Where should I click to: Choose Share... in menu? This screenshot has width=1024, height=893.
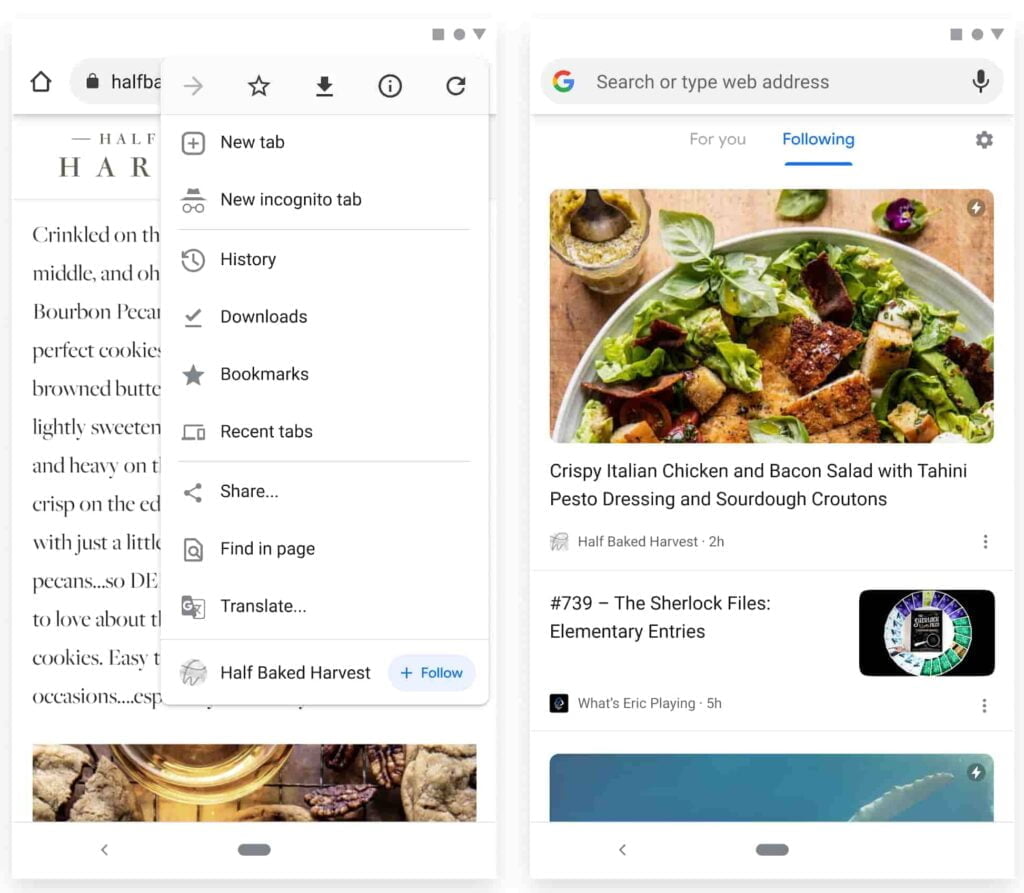coord(325,491)
